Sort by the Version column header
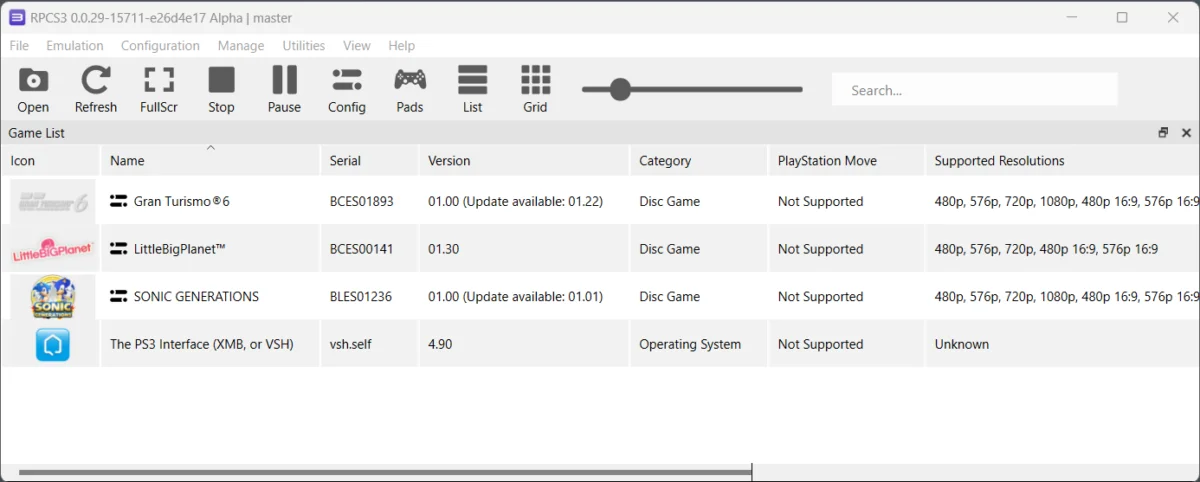 tap(524, 160)
